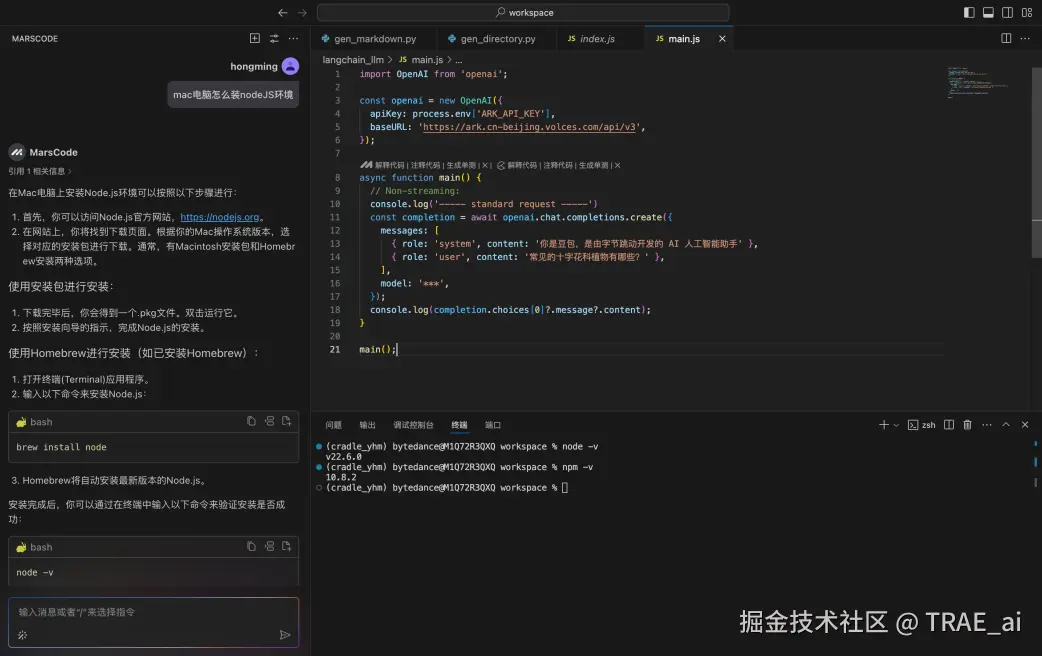Focus the workspace search box
This screenshot has width=1042, height=656.
(523, 13)
